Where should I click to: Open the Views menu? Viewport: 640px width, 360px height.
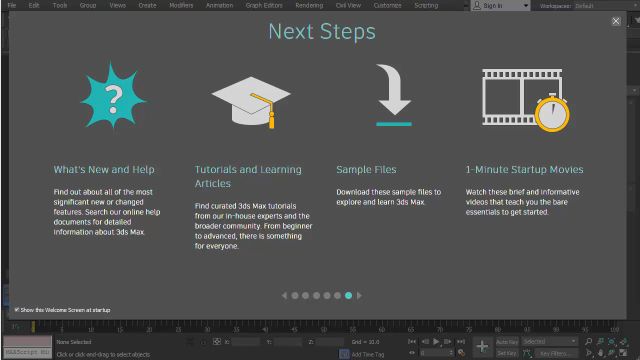point(118,5)
